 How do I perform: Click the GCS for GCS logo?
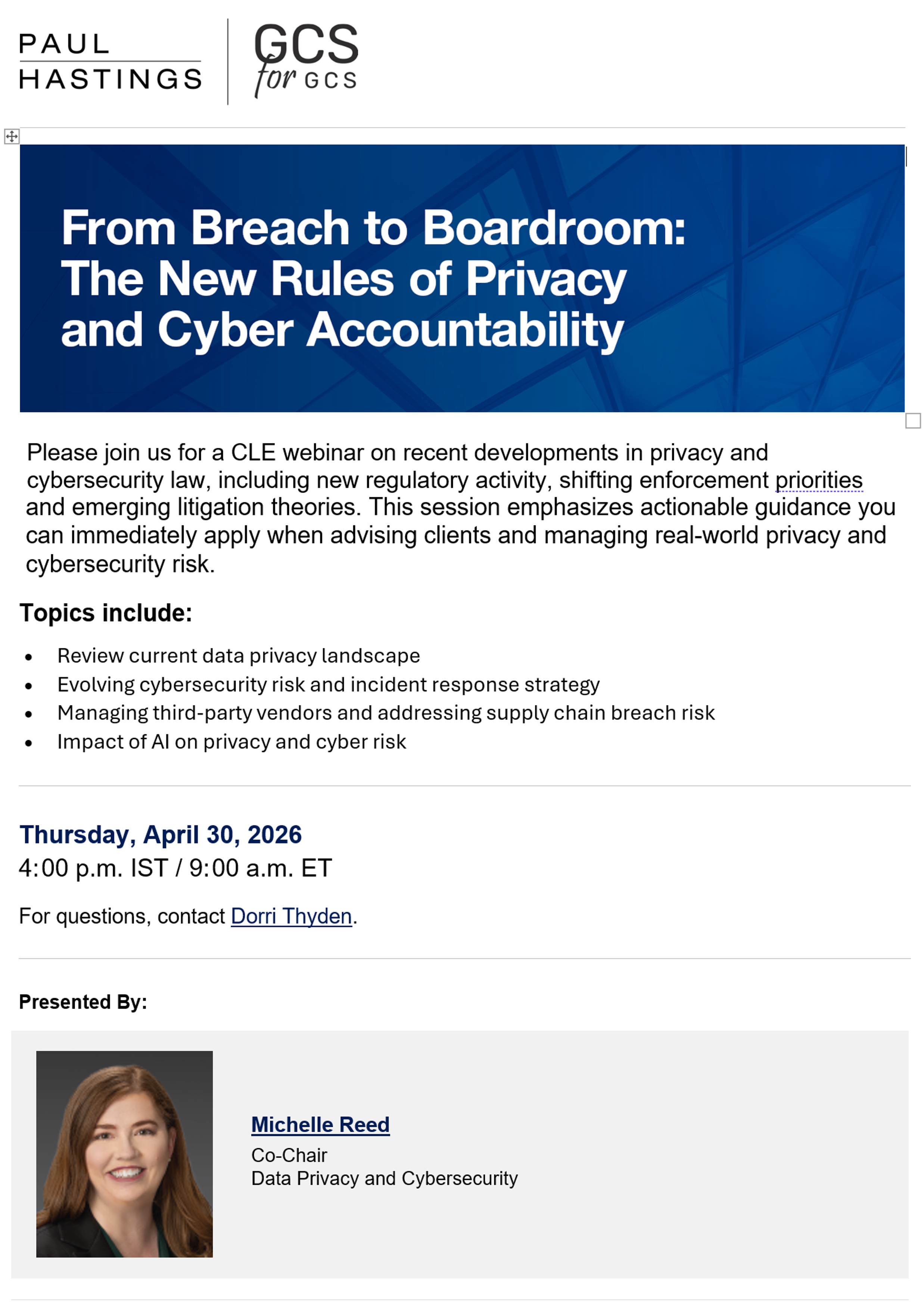click(306, 60)
